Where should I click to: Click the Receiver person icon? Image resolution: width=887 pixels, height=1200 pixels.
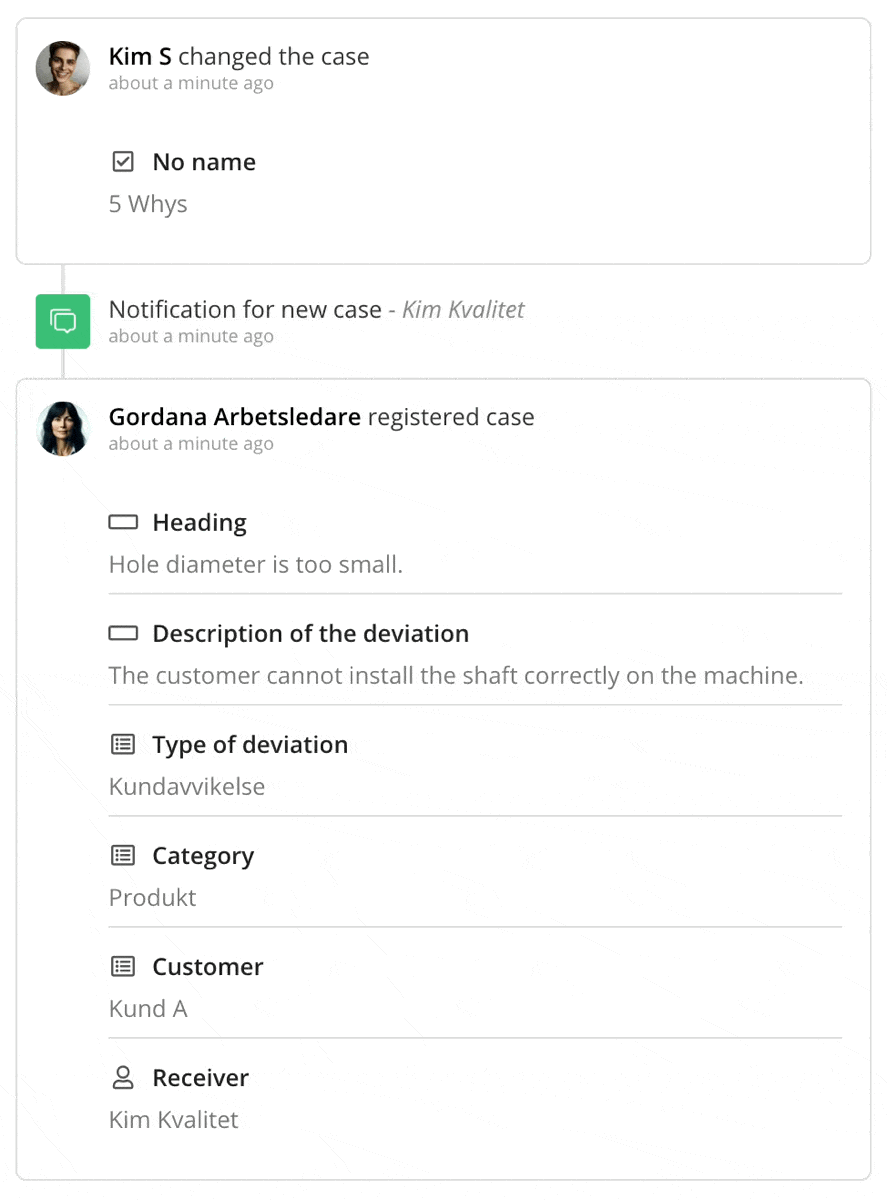tap(123, 1078)
